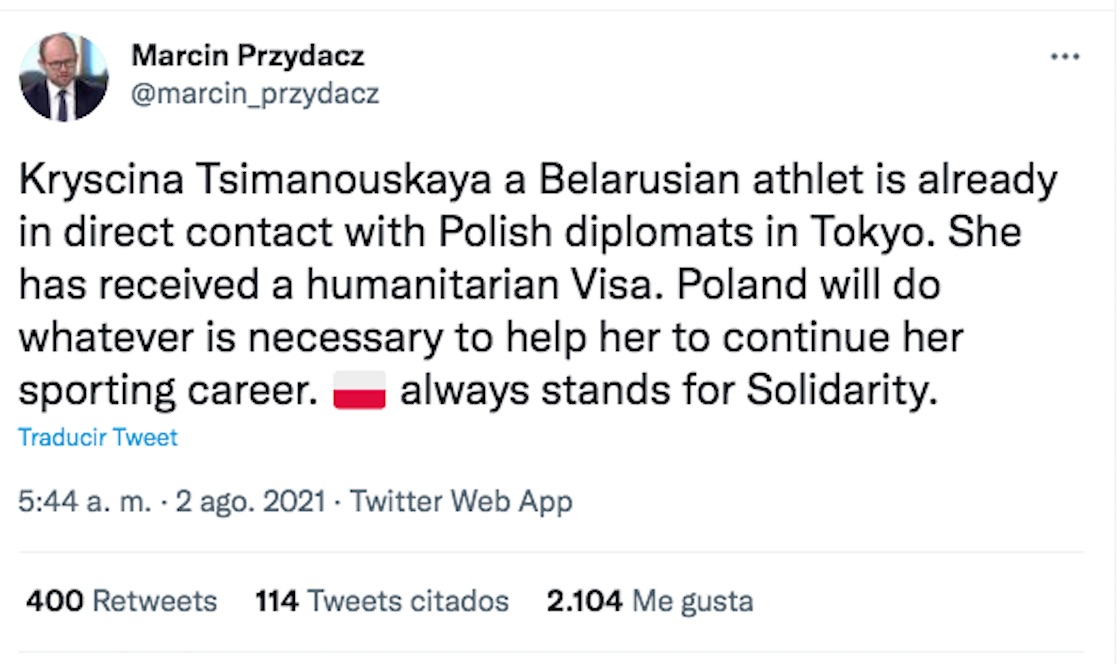Show the 114 Tweets citados
This screenshot has height=664, width=1120.
click(x=382, y=601)
